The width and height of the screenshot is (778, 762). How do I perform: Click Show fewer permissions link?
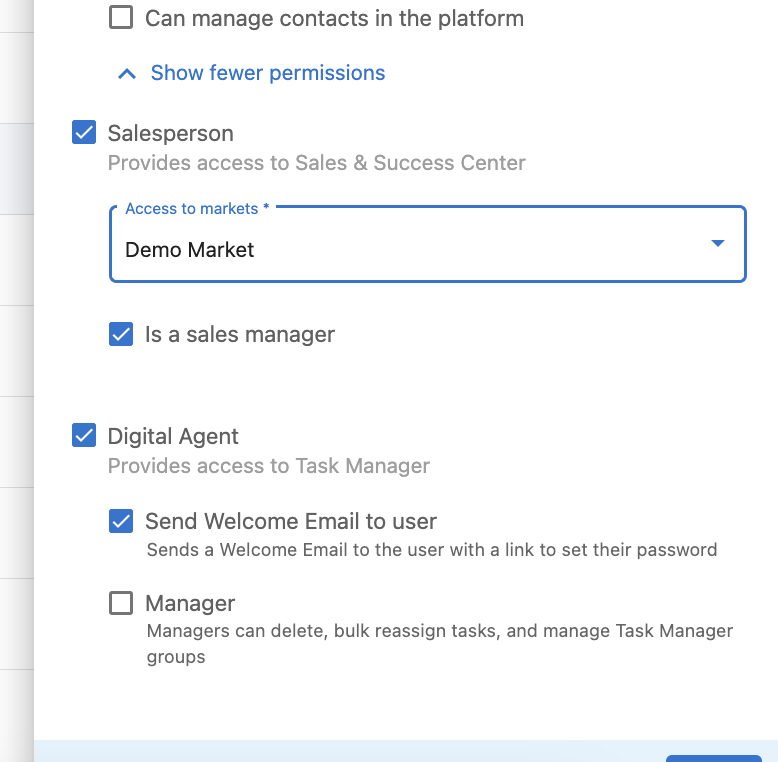point(268,73)
